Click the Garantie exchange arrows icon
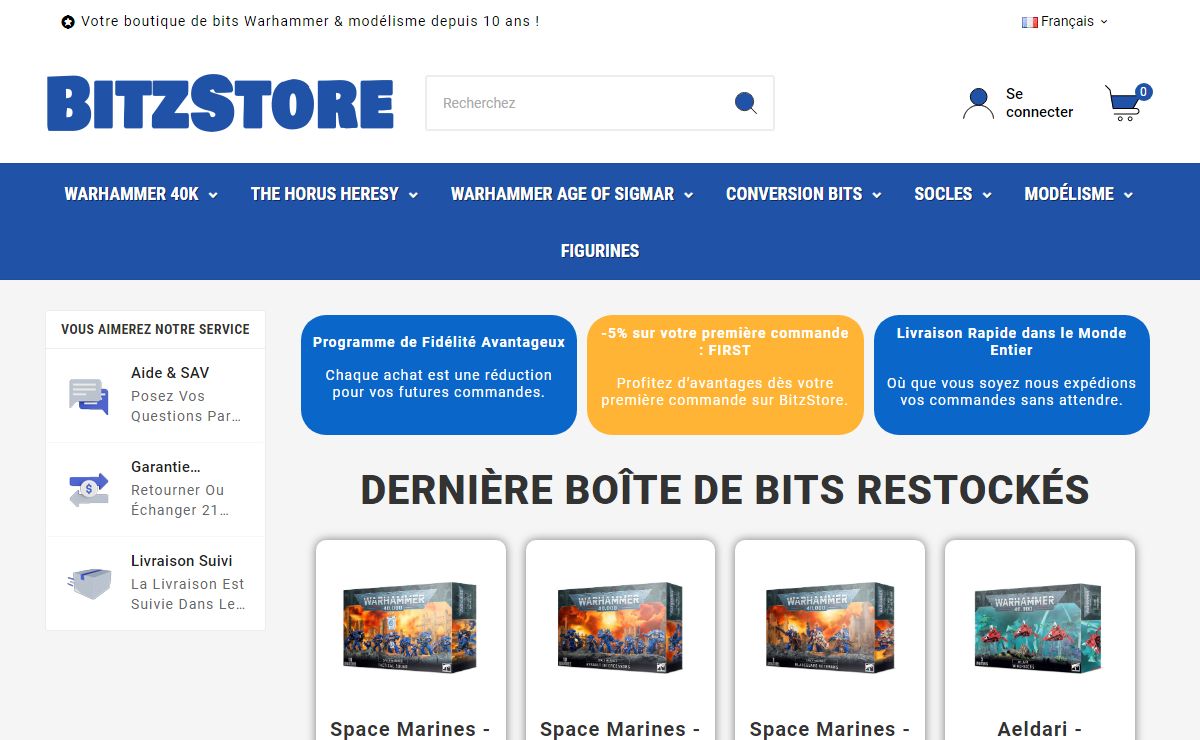 point(88,489)
